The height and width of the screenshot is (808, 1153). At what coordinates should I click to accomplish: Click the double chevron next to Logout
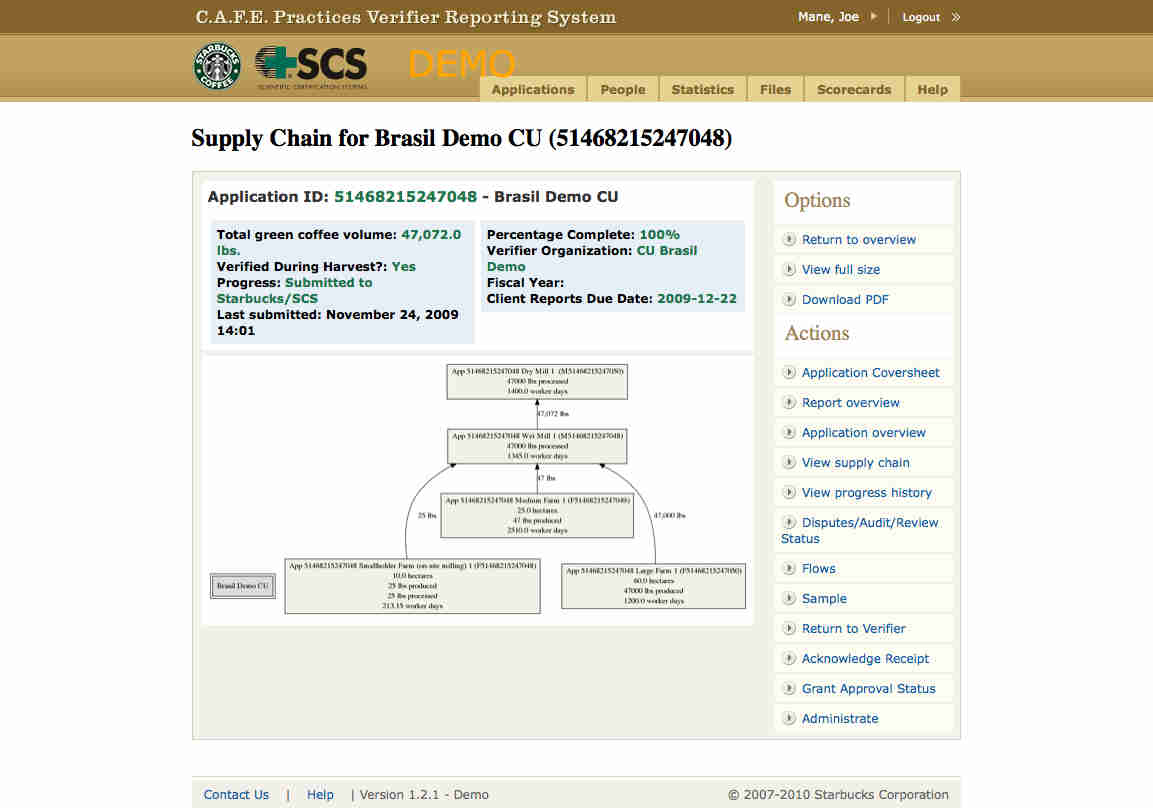pyautogui.click(x=955, y=17)
